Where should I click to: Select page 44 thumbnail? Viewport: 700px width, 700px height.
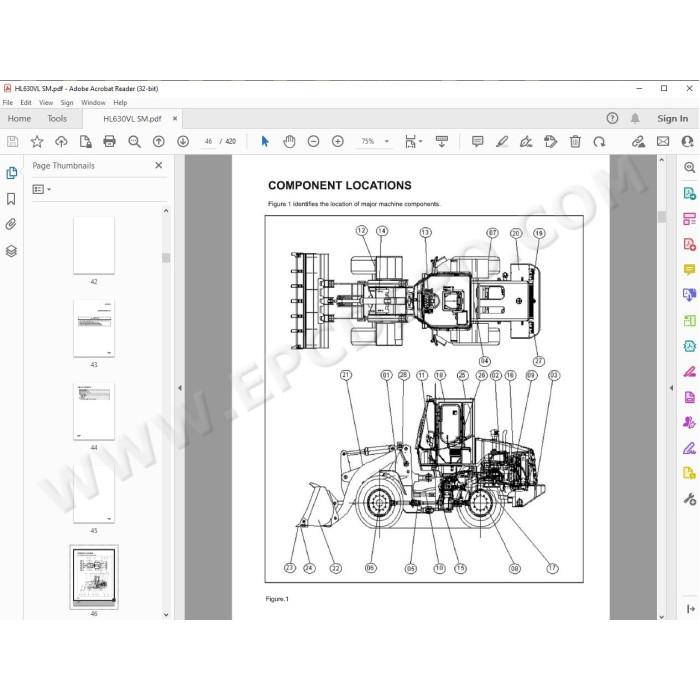[94, 411]
